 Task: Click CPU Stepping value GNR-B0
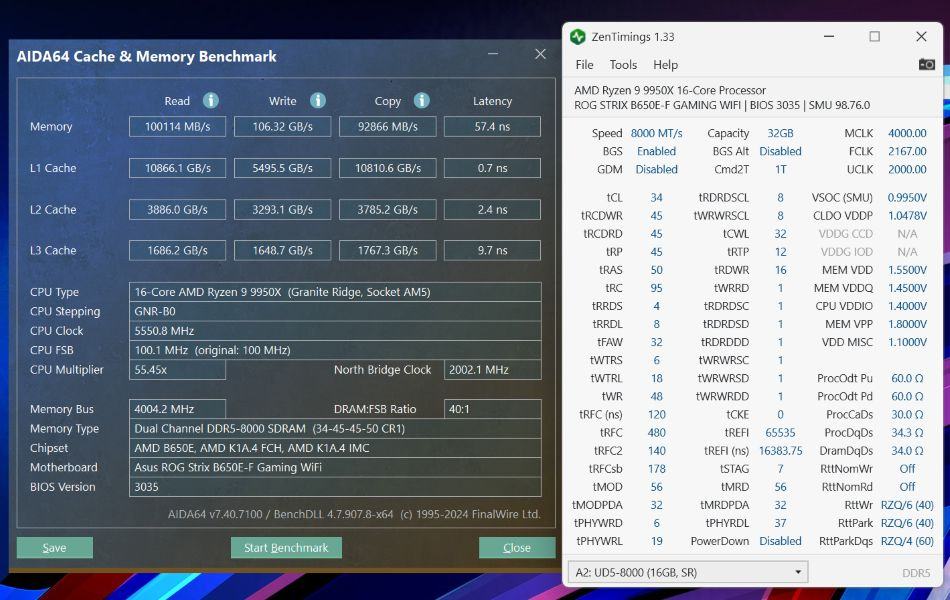[335, 312]
